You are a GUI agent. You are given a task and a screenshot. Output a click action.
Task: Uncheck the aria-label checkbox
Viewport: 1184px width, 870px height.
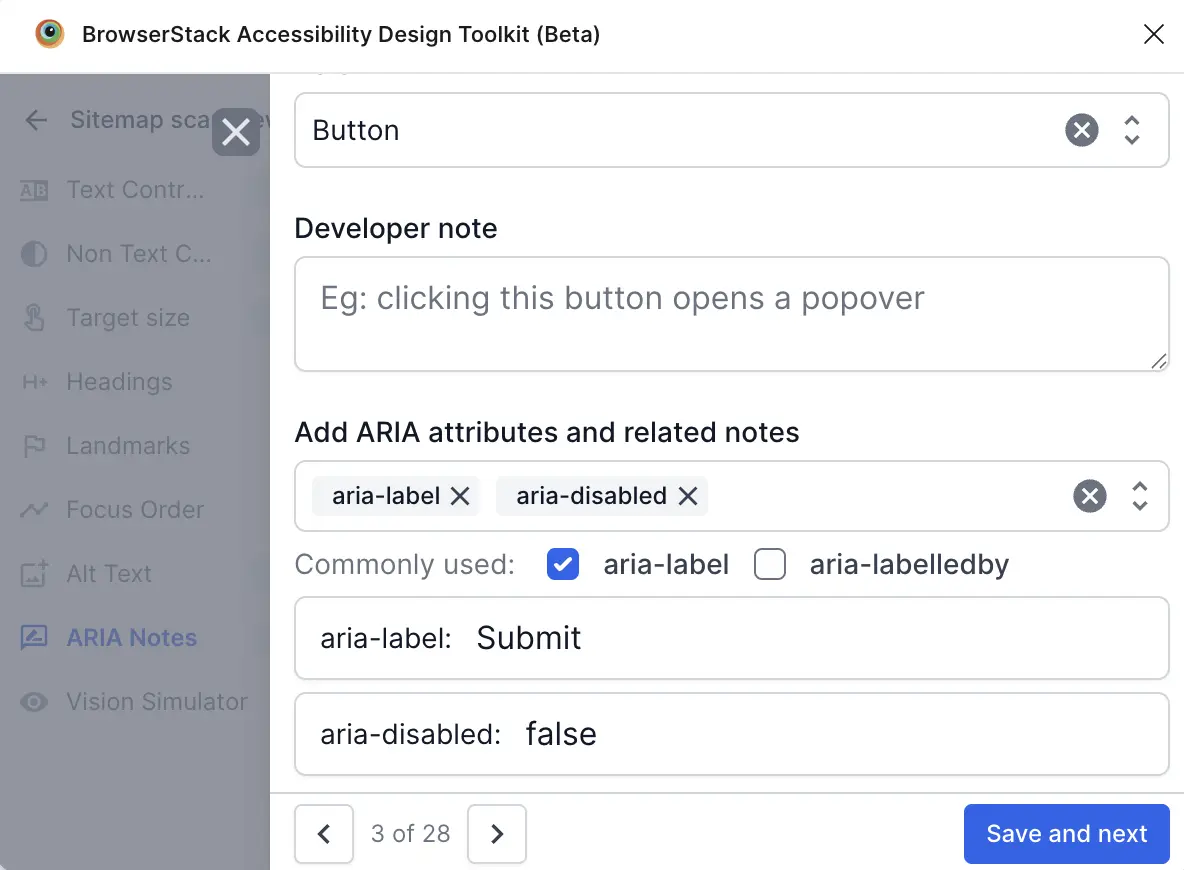[x=563, y=564]
